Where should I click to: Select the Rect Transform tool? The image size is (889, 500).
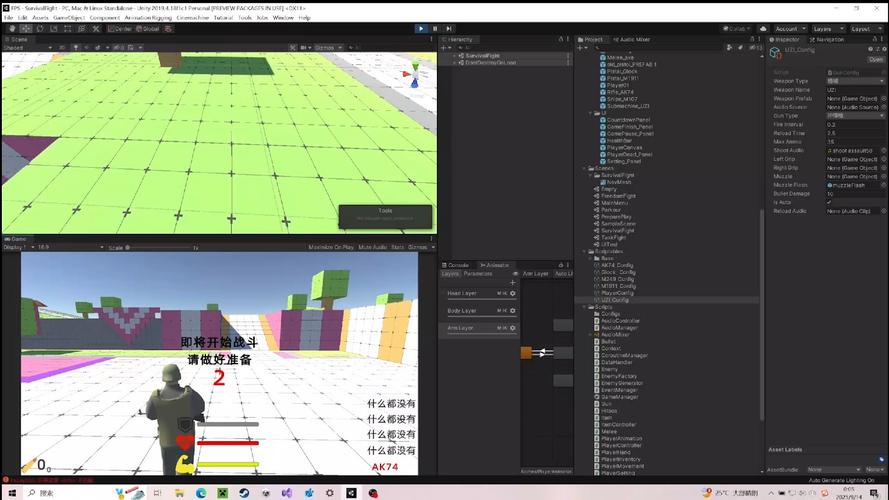click(x=67, y=28)
